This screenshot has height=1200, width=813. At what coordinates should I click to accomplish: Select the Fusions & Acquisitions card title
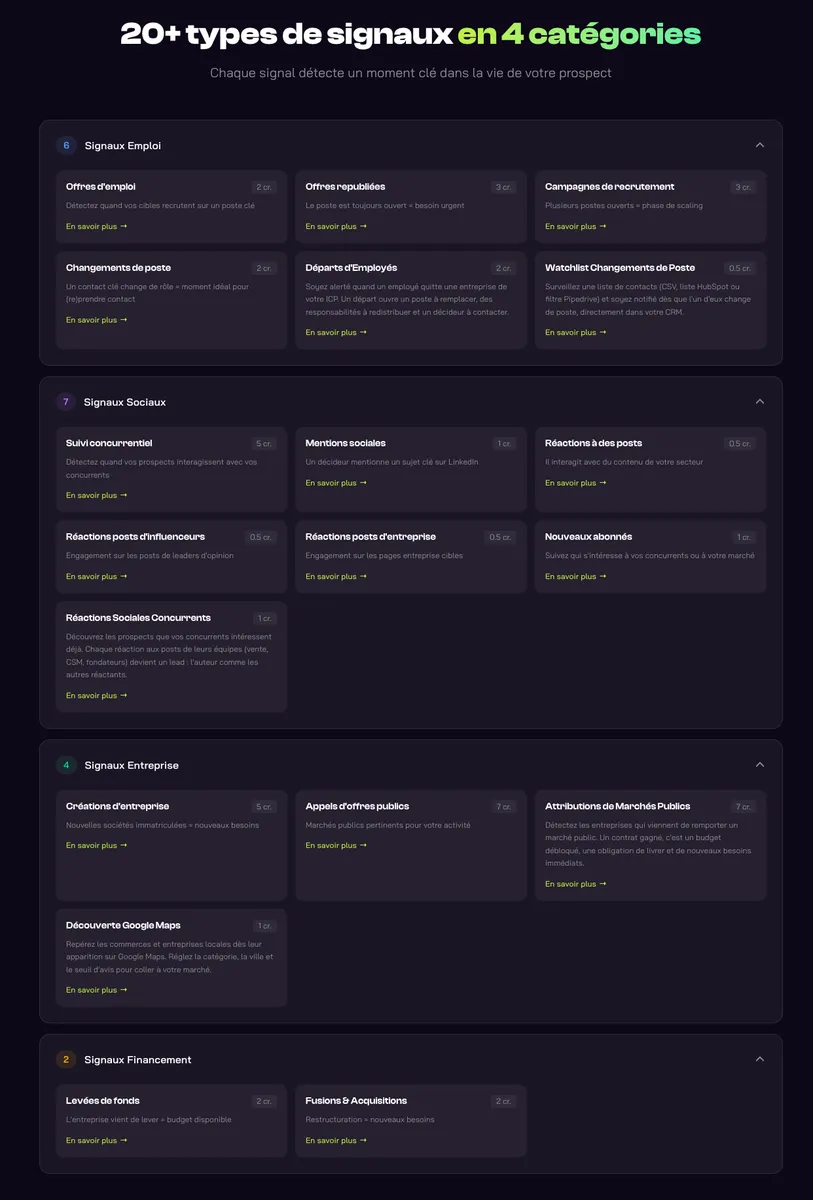coord(356,1101)
